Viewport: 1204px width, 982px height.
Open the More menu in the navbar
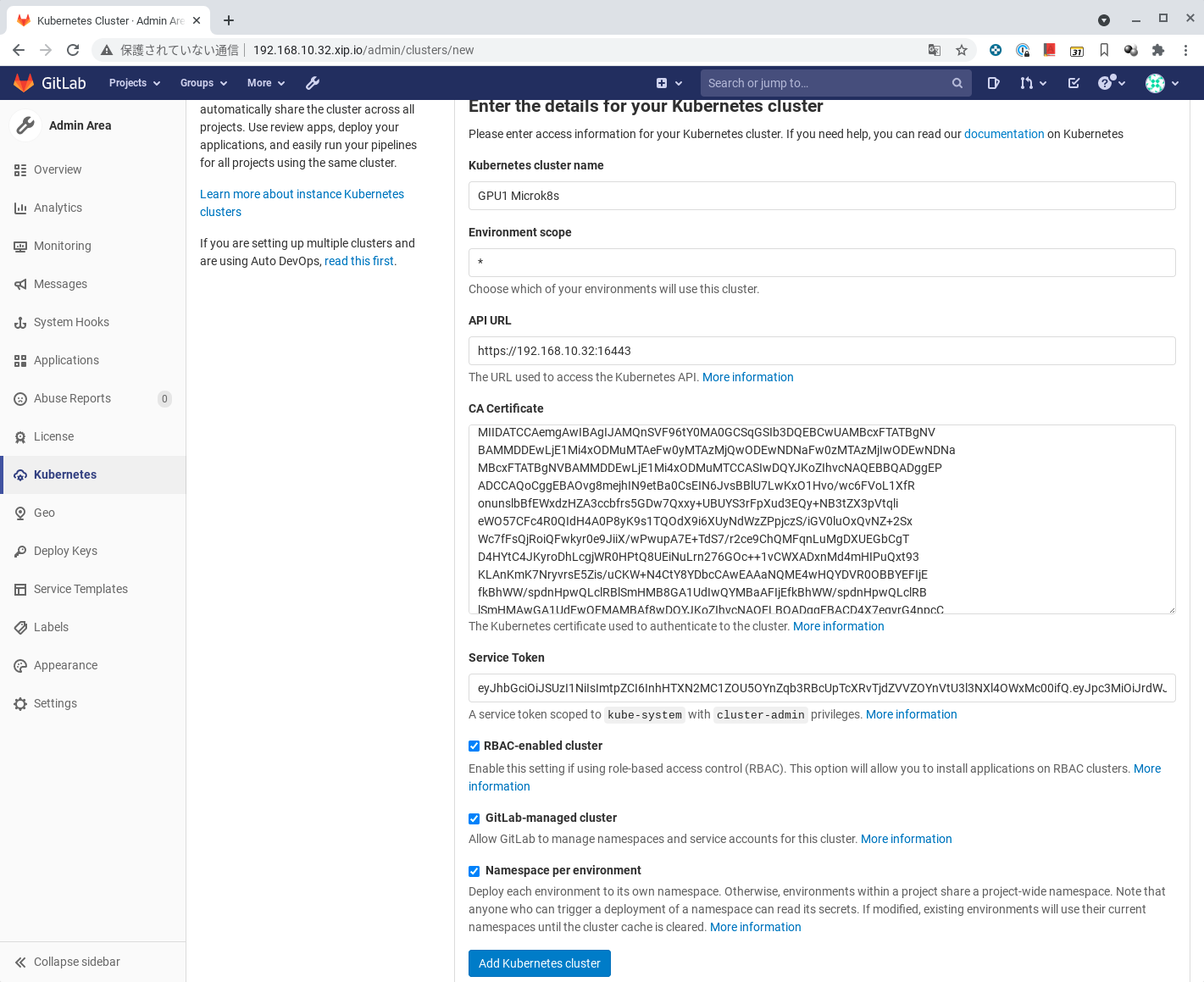coord(264,82)
